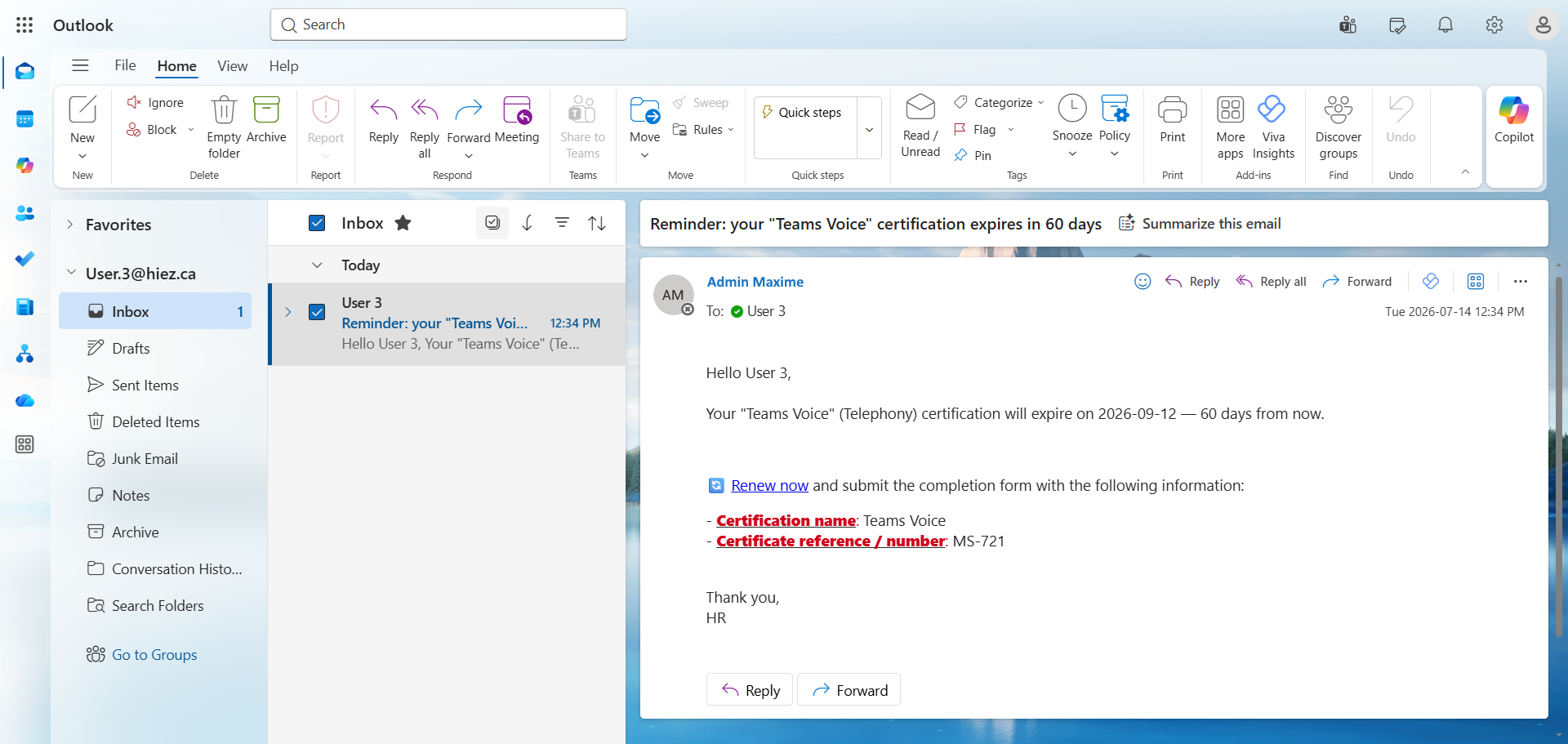
Task: Open the Quick steps dropdown arrow
Action: (x=869, y=129)
